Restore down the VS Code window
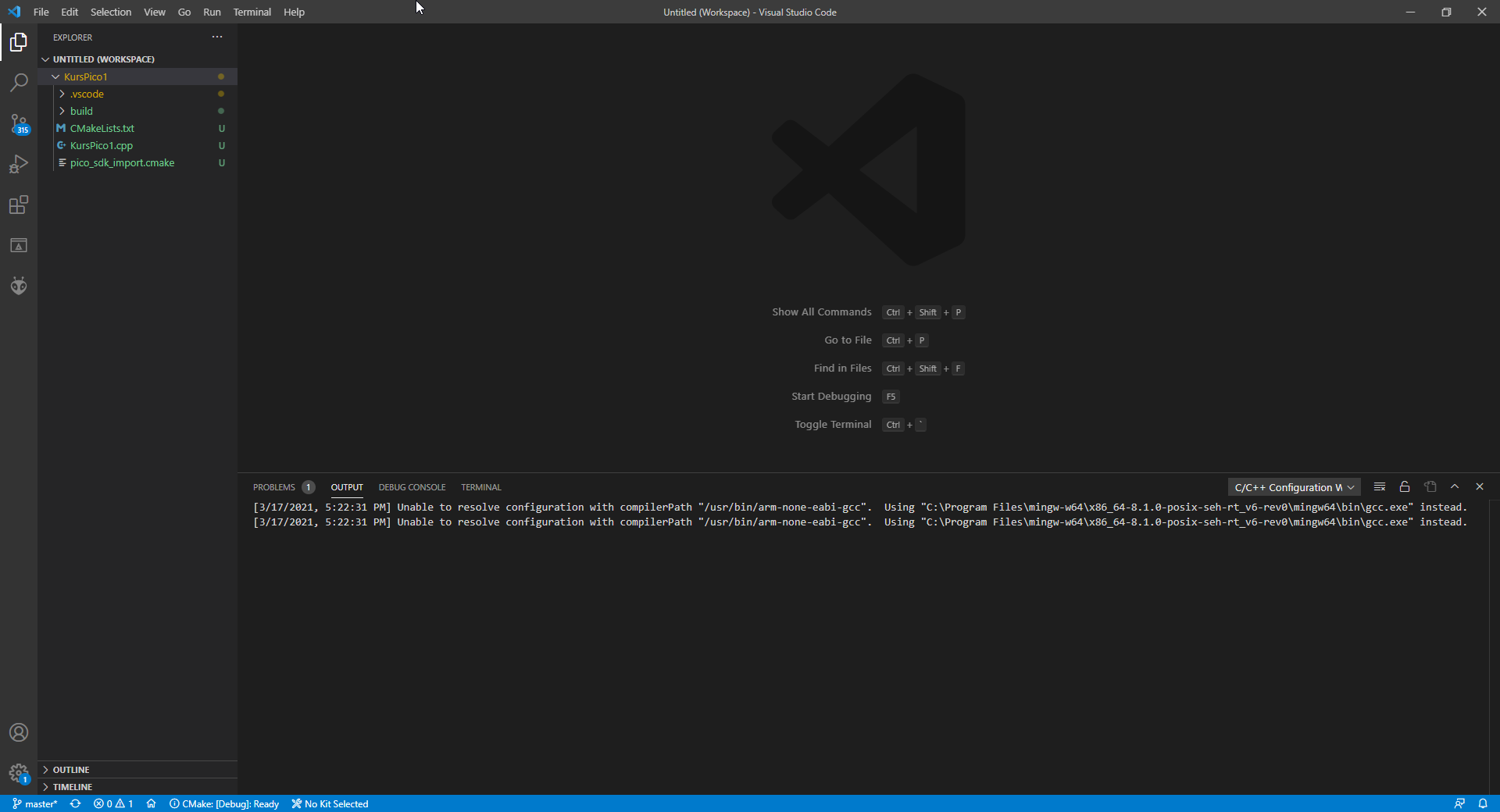This screenshot has width=1500, height=812. [x=1446, y=12]
